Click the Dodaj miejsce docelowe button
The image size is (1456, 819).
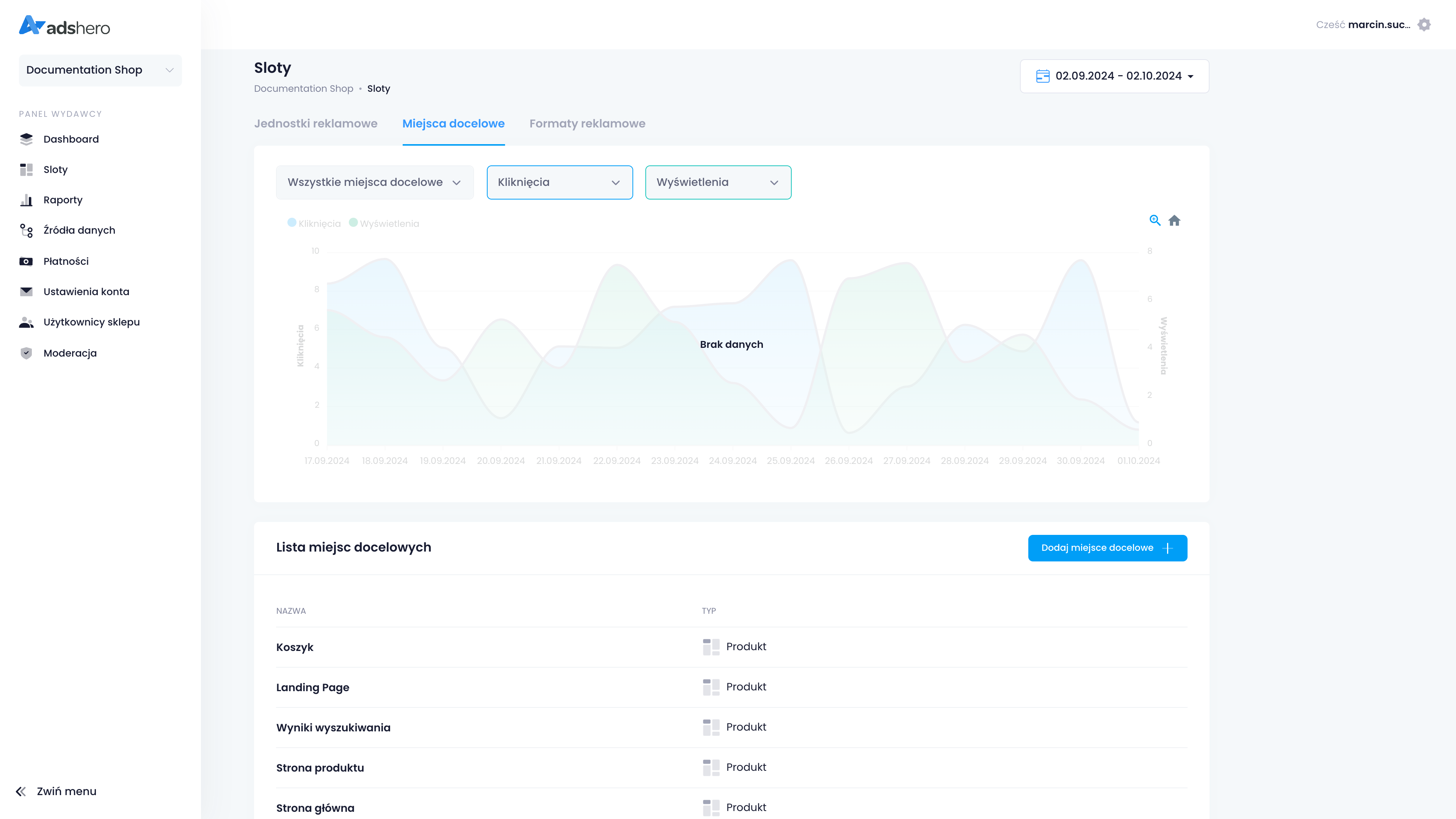pyautogui.click(x=1107, y=547)
